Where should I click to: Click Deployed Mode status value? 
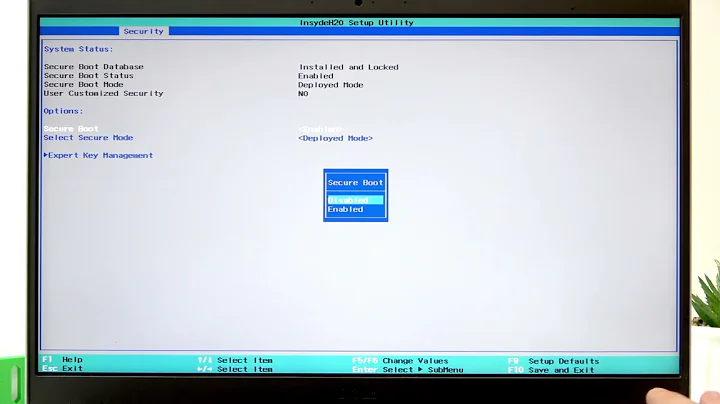click(x=331, y=85)
